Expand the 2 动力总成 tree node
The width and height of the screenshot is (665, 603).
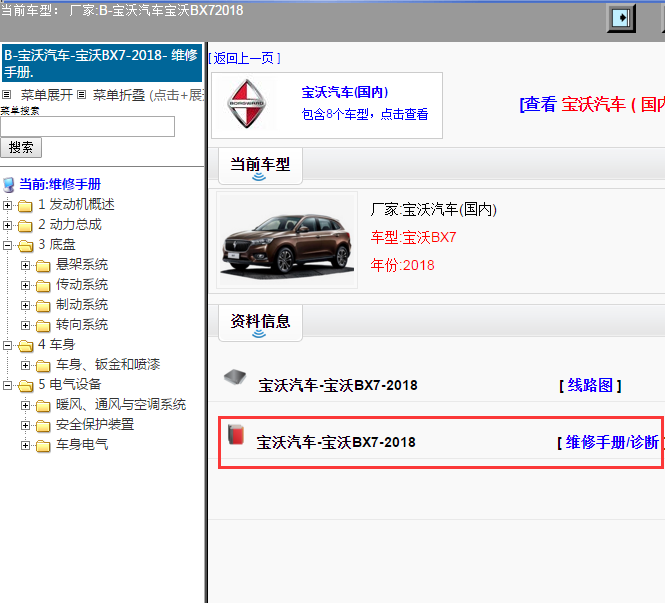(x=7, y=225)
